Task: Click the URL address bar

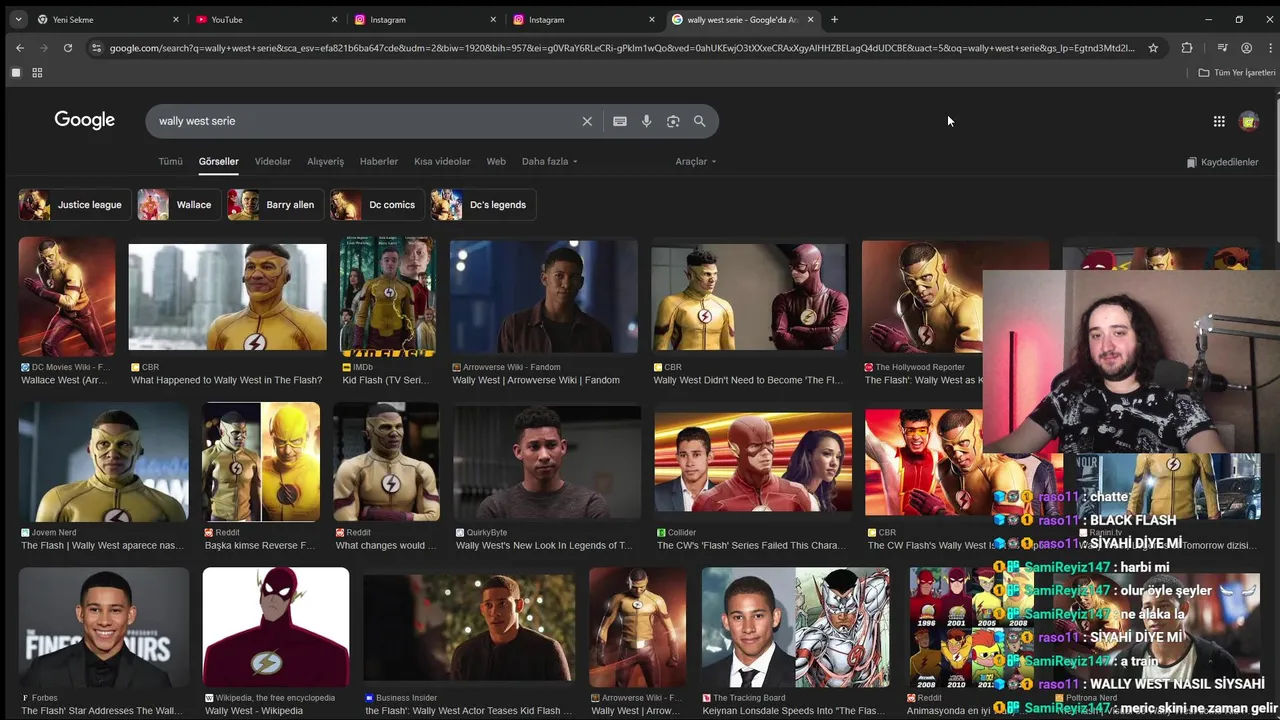Action: pos(622,47)
